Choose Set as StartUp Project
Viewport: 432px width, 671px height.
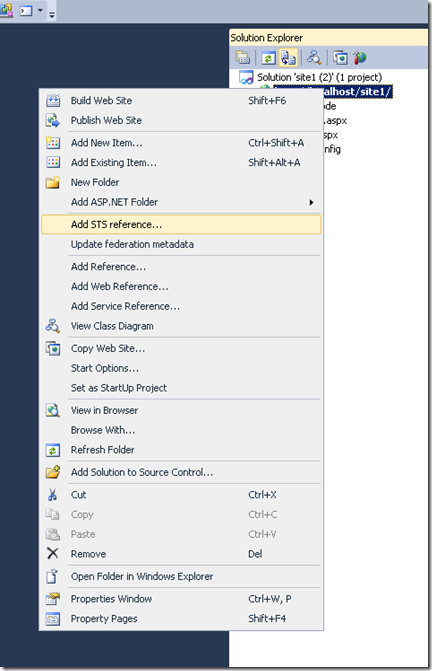coord(119,388)
